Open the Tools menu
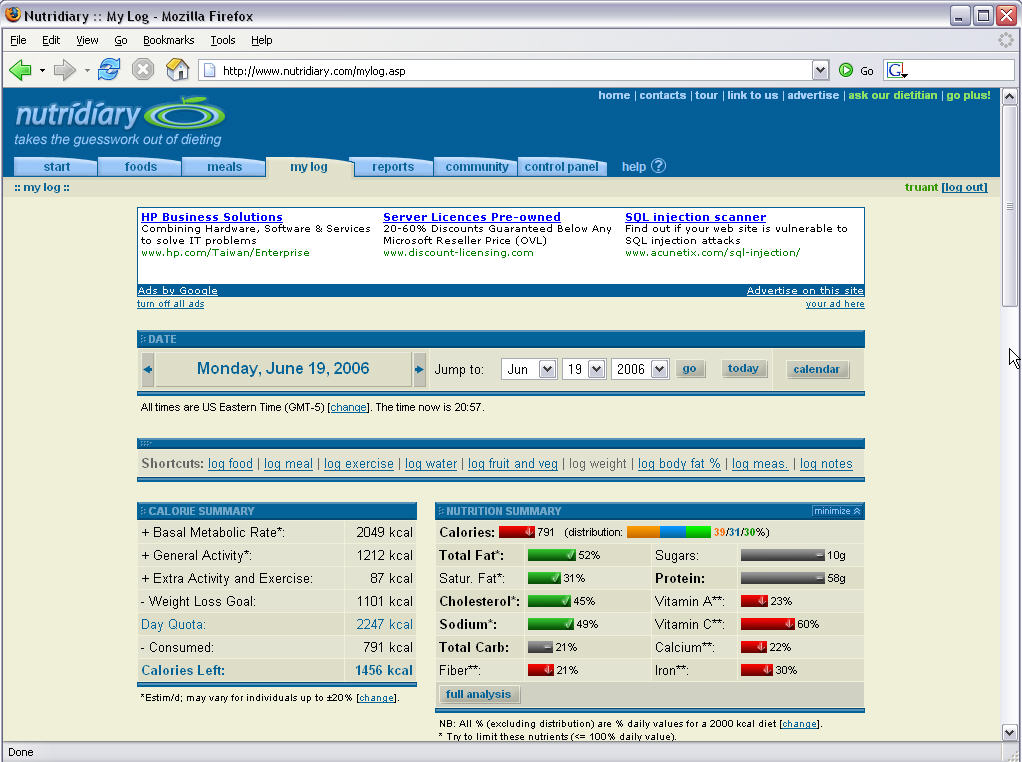1022x762 pixels. click(x=222, y=40)
